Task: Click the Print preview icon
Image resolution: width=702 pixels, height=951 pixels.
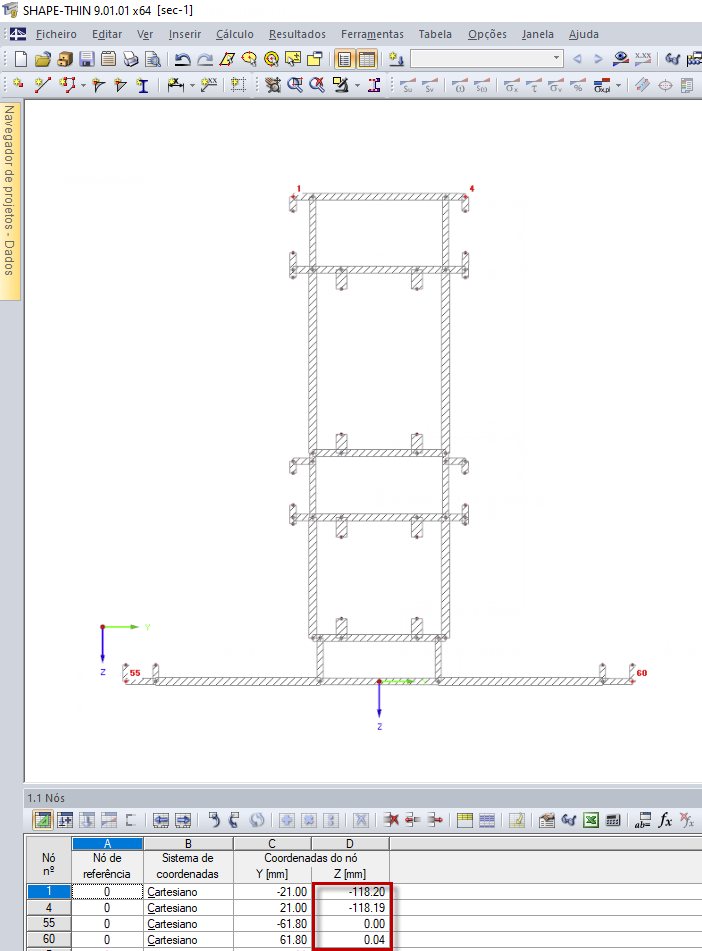Action: tap(153, 59)
